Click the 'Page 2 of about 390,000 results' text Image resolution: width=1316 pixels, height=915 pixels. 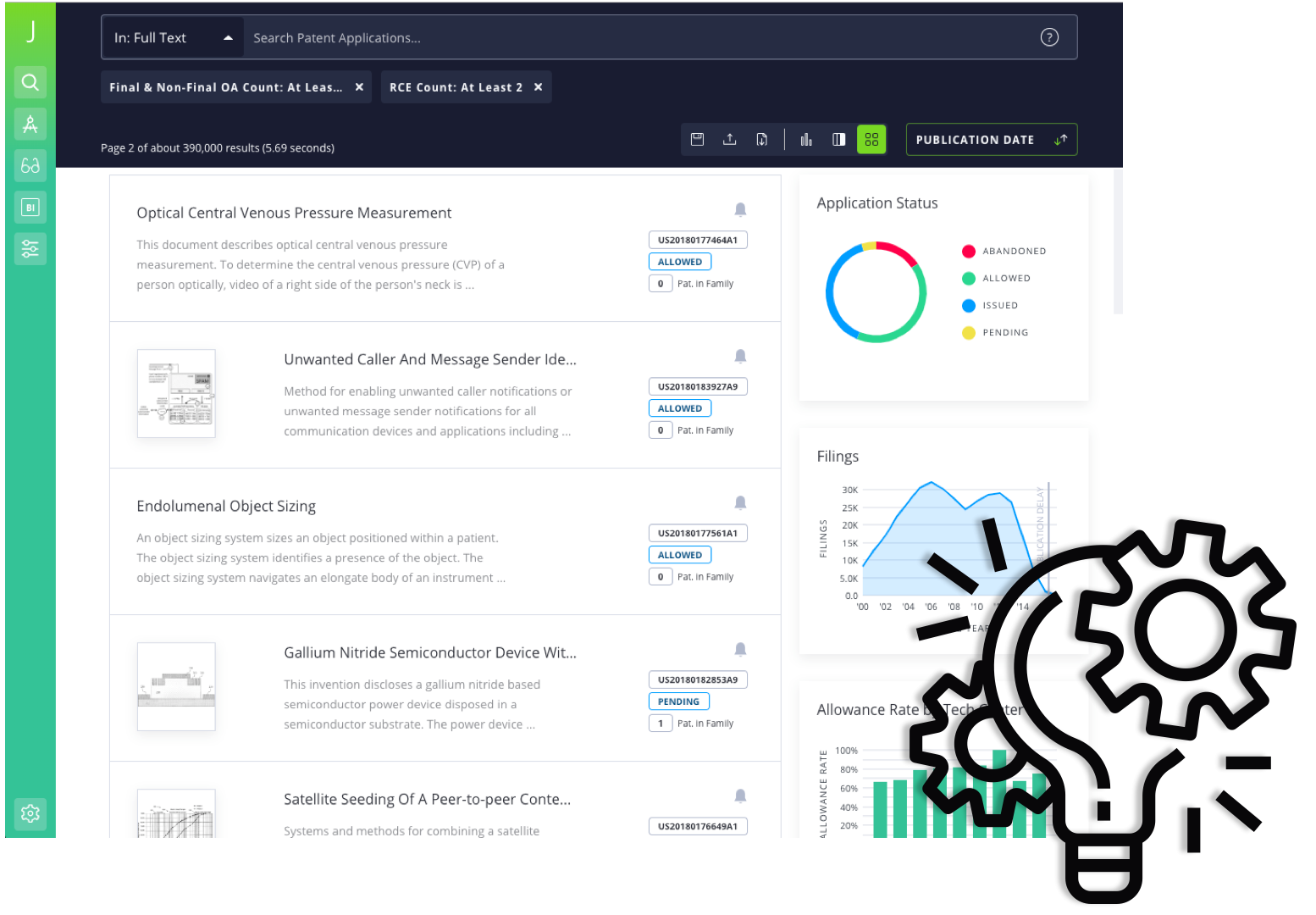point(217,147)
